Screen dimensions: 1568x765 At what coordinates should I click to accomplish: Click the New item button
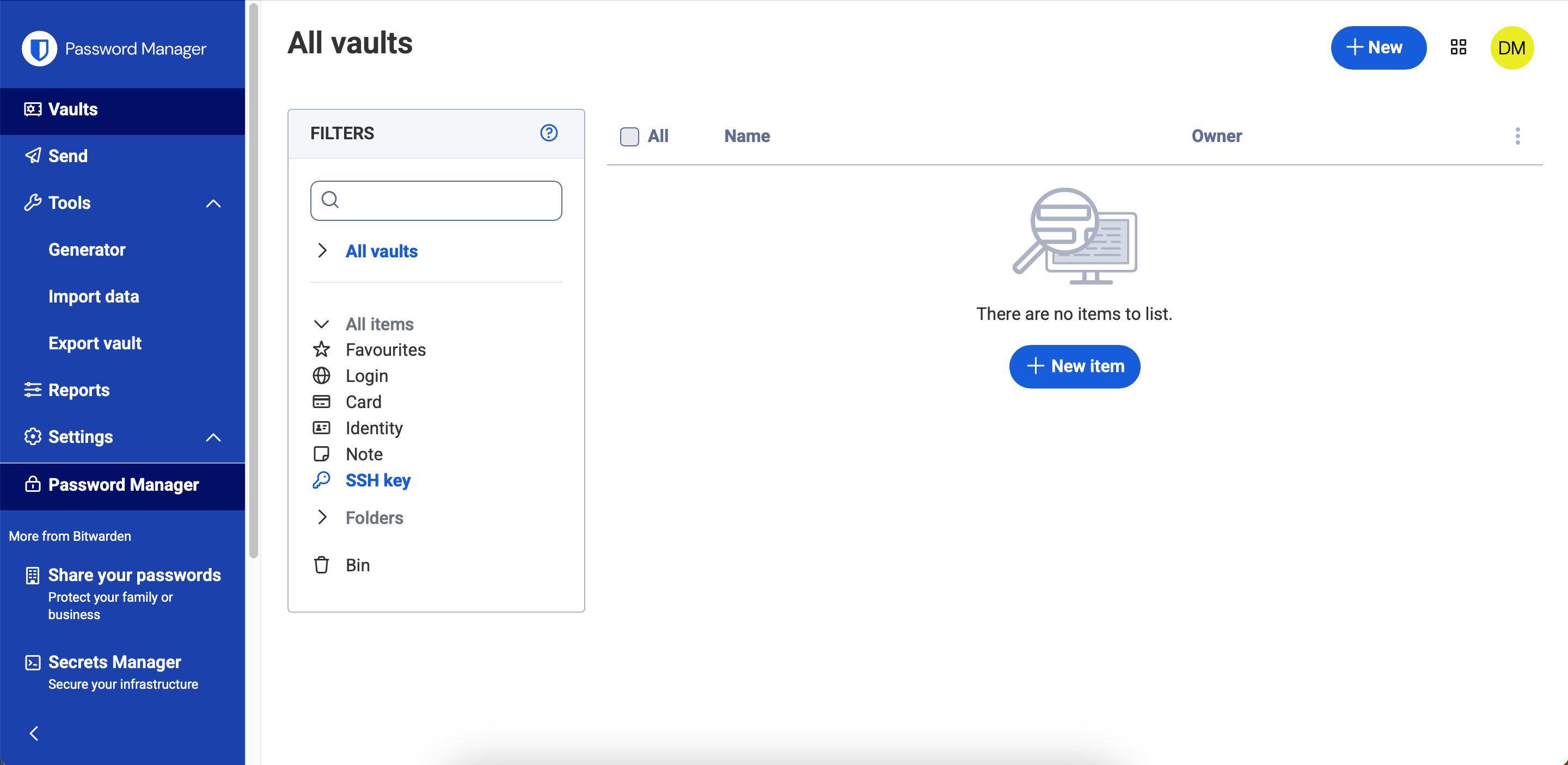[1074, 366]
